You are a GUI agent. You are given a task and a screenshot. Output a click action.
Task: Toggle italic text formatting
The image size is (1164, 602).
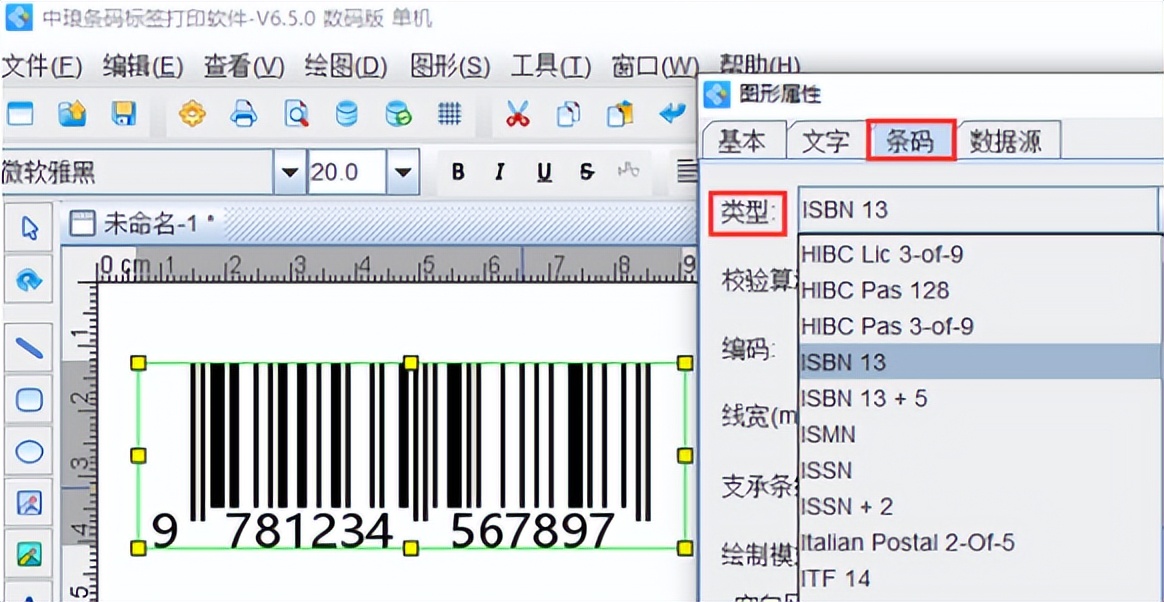pos(499,171)
